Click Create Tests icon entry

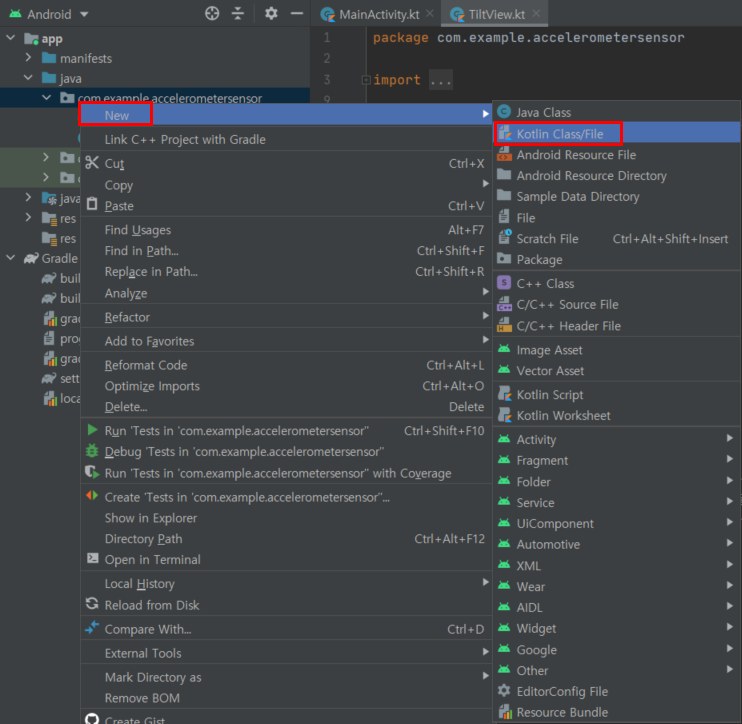pos(92,496)
